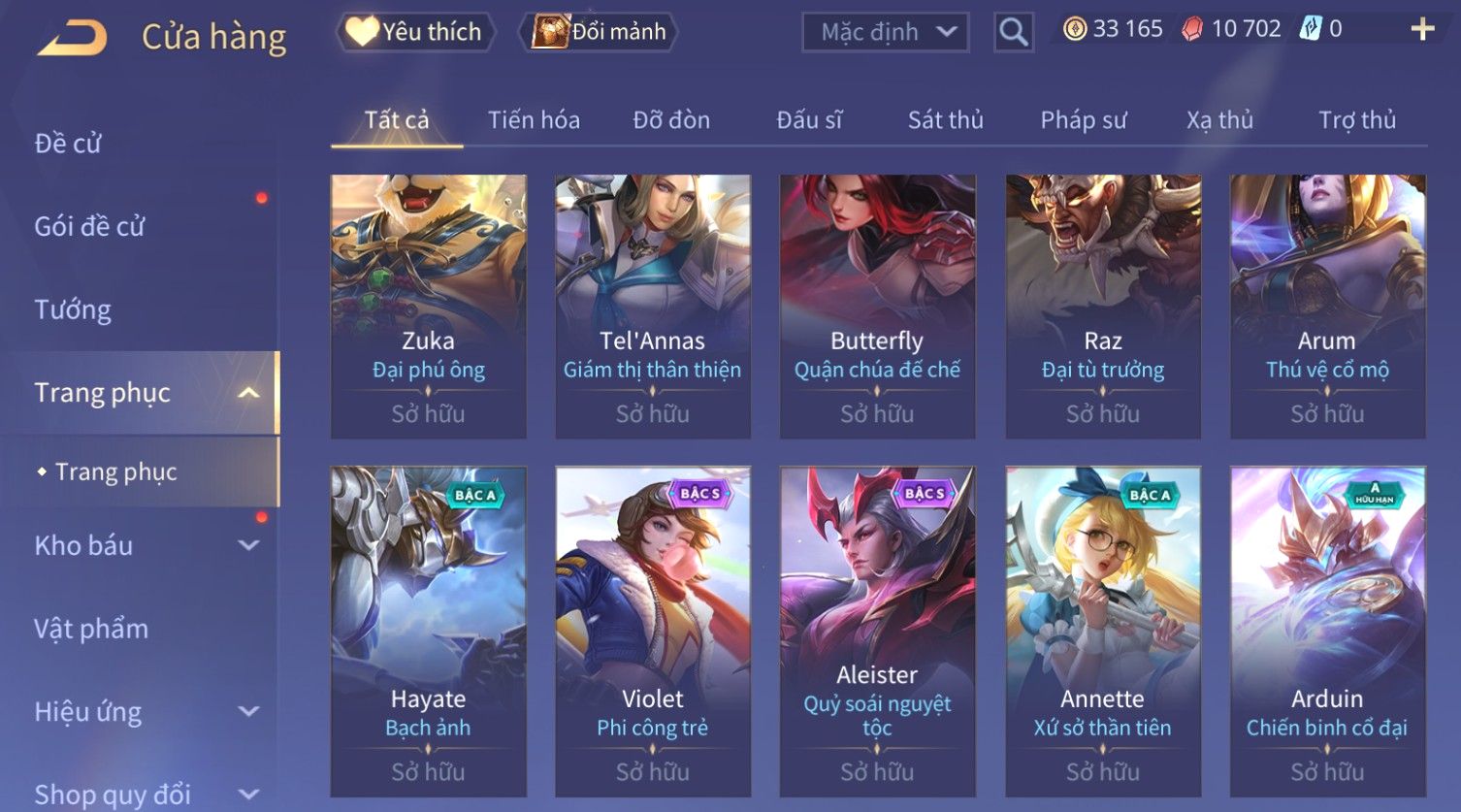1461x812 pixels.
Task: Click the blue voucher currency icon
Action: (1310, 29)
